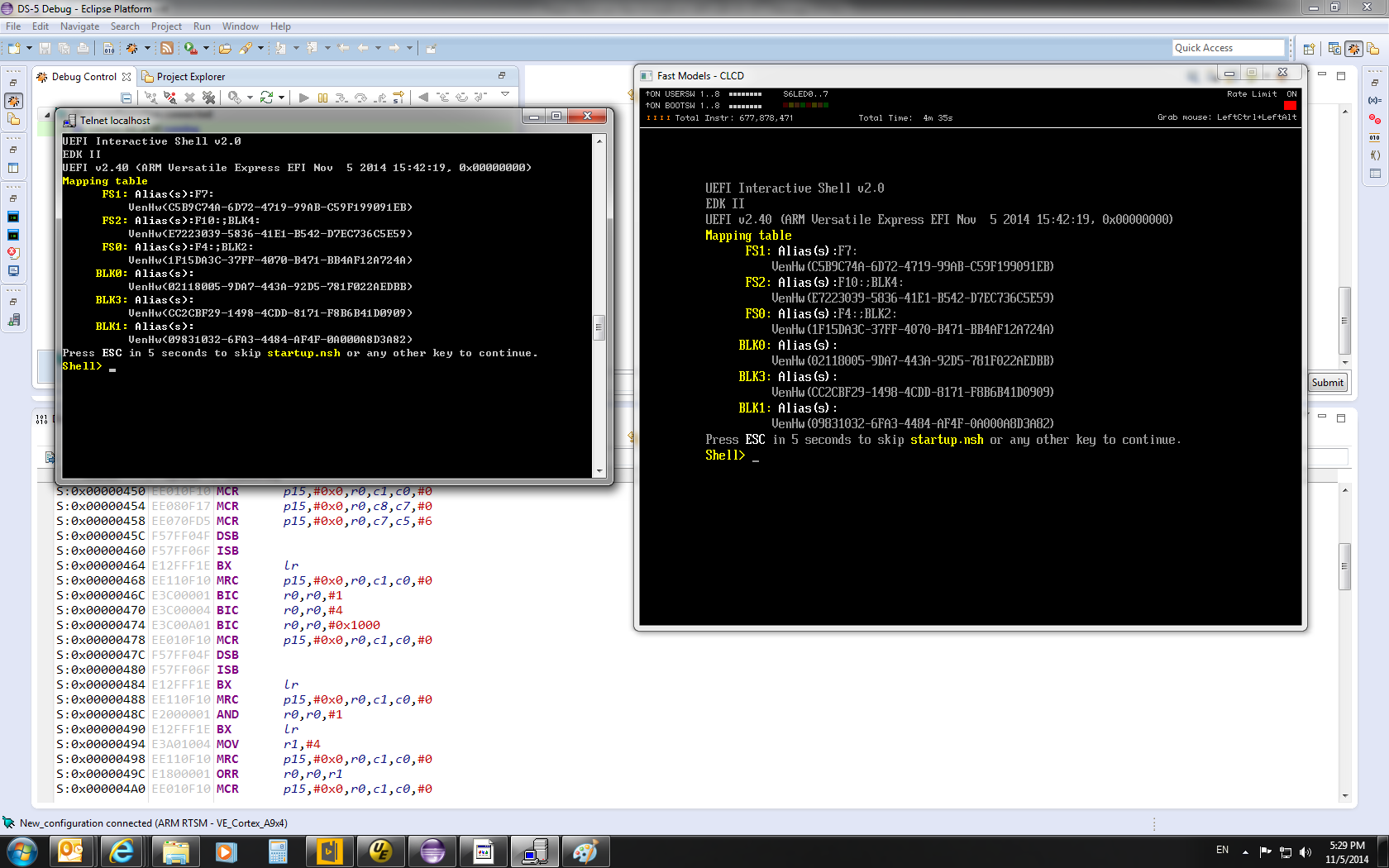Click the disassembly view scrollbar thumb

pos(1344,566)
